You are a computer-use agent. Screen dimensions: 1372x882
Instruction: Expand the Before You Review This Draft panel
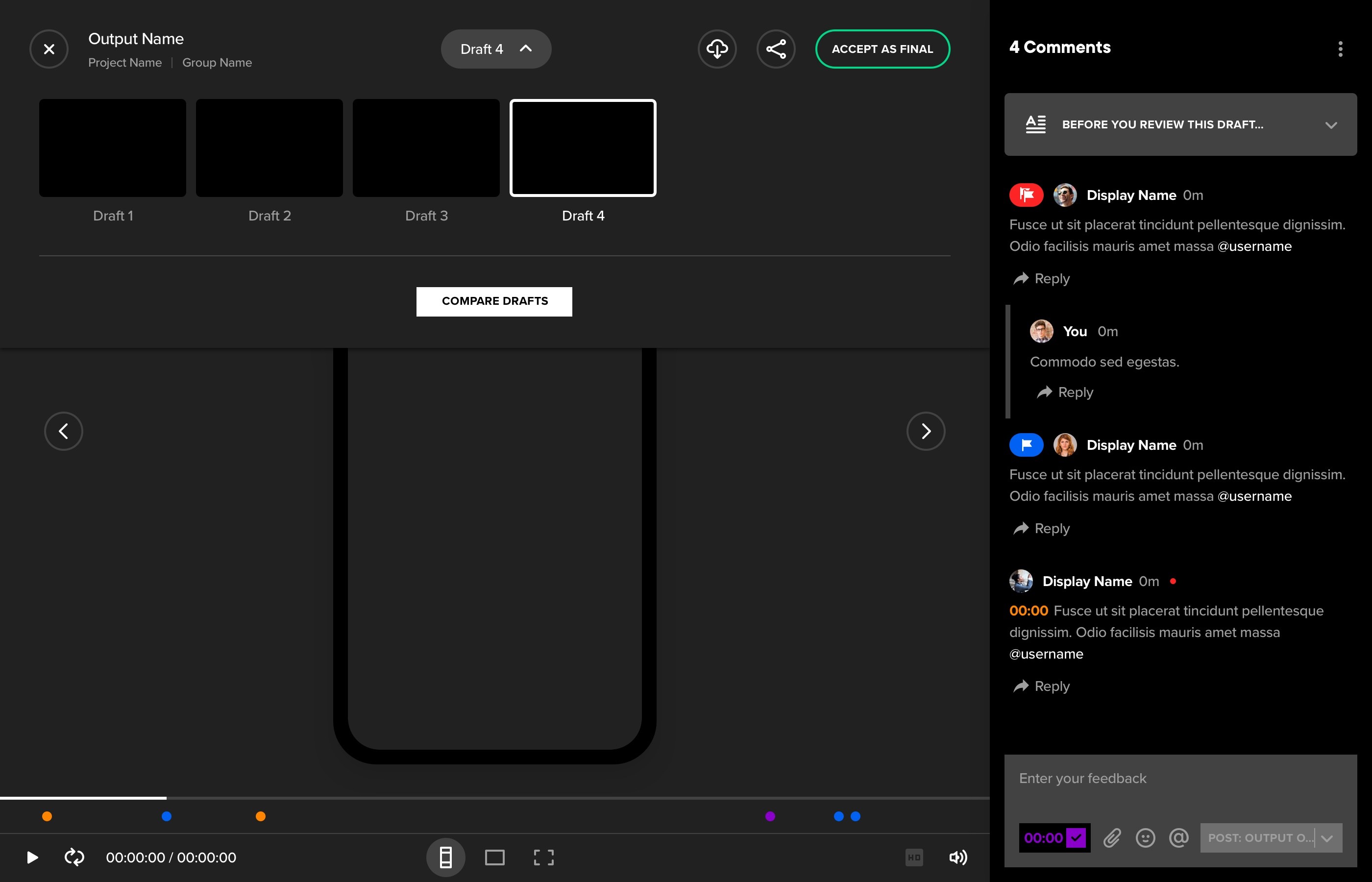1330,125
